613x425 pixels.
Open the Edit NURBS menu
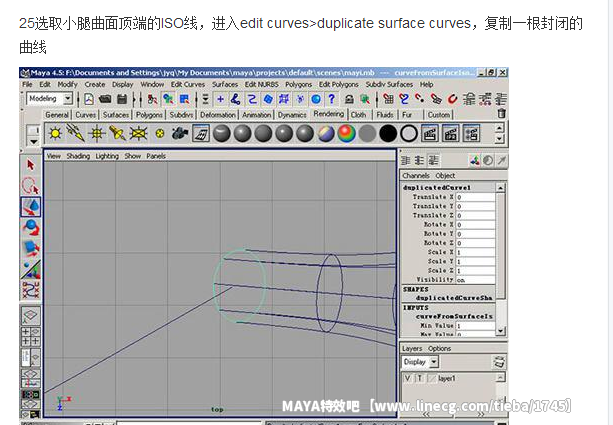click(262, 84)
